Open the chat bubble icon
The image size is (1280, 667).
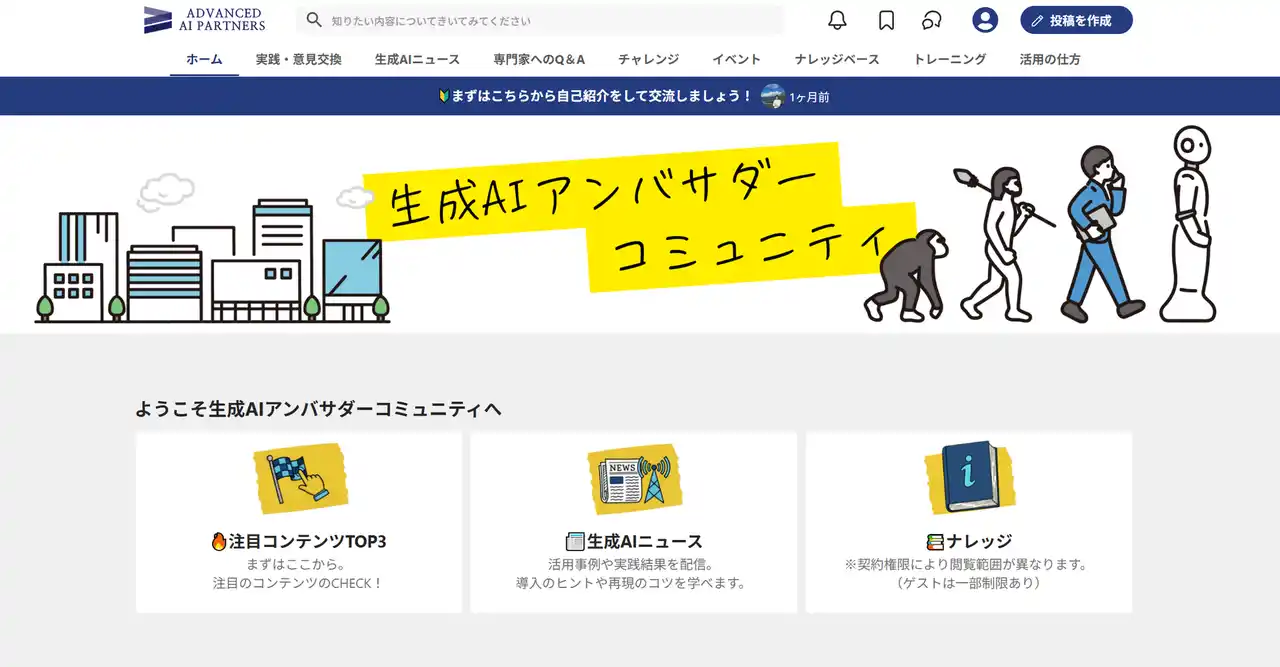coord(932,19)
